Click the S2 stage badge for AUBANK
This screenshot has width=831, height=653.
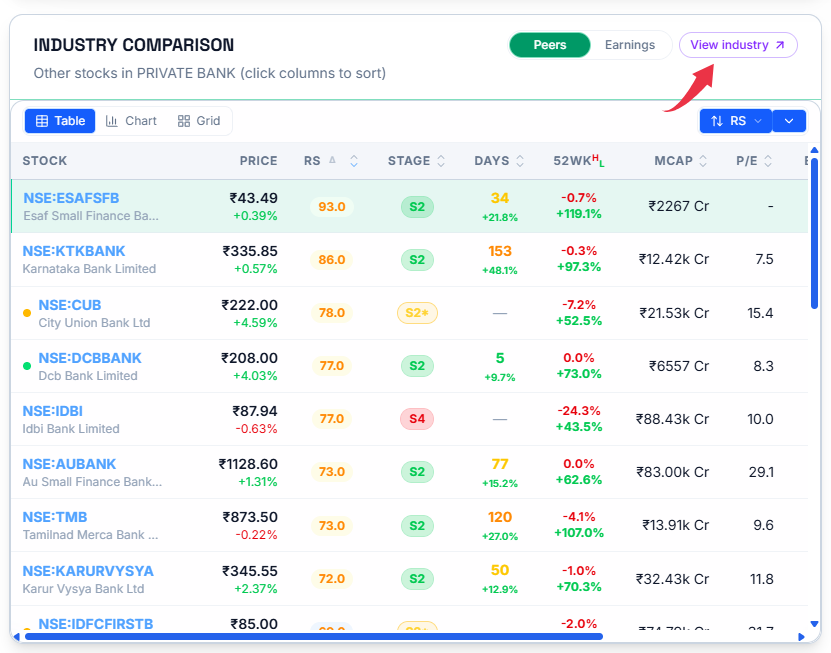pos(417,472)
